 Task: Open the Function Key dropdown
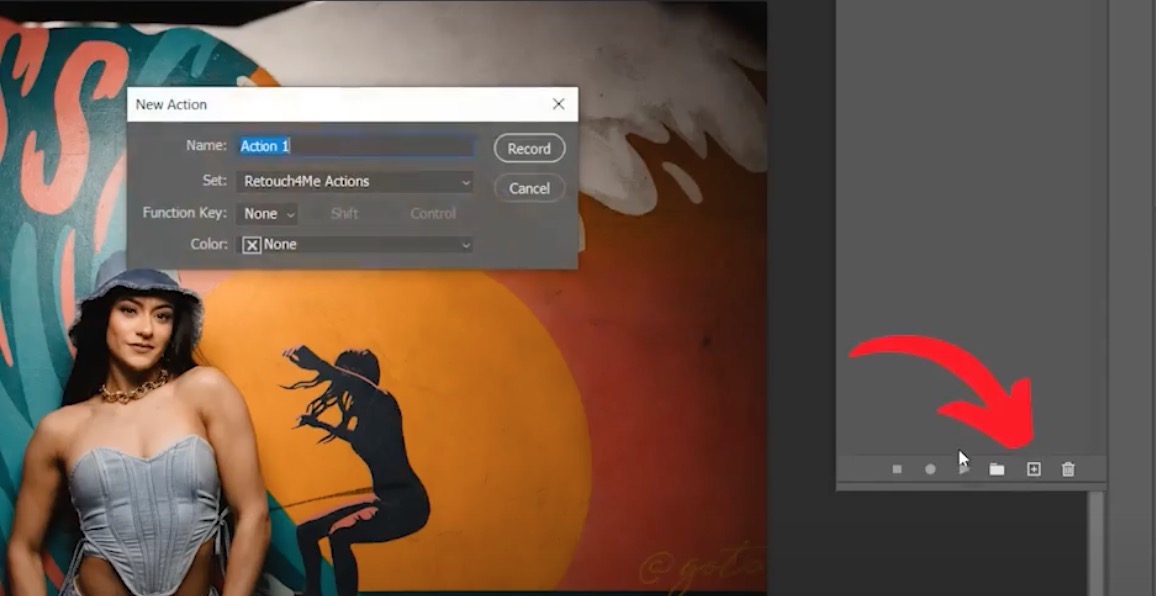point(267,213)
